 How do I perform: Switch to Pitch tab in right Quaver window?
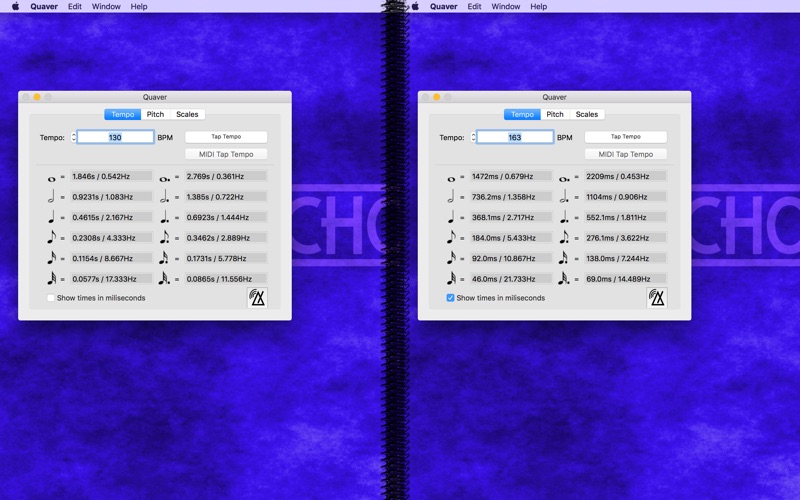click(x=555, y=114)
